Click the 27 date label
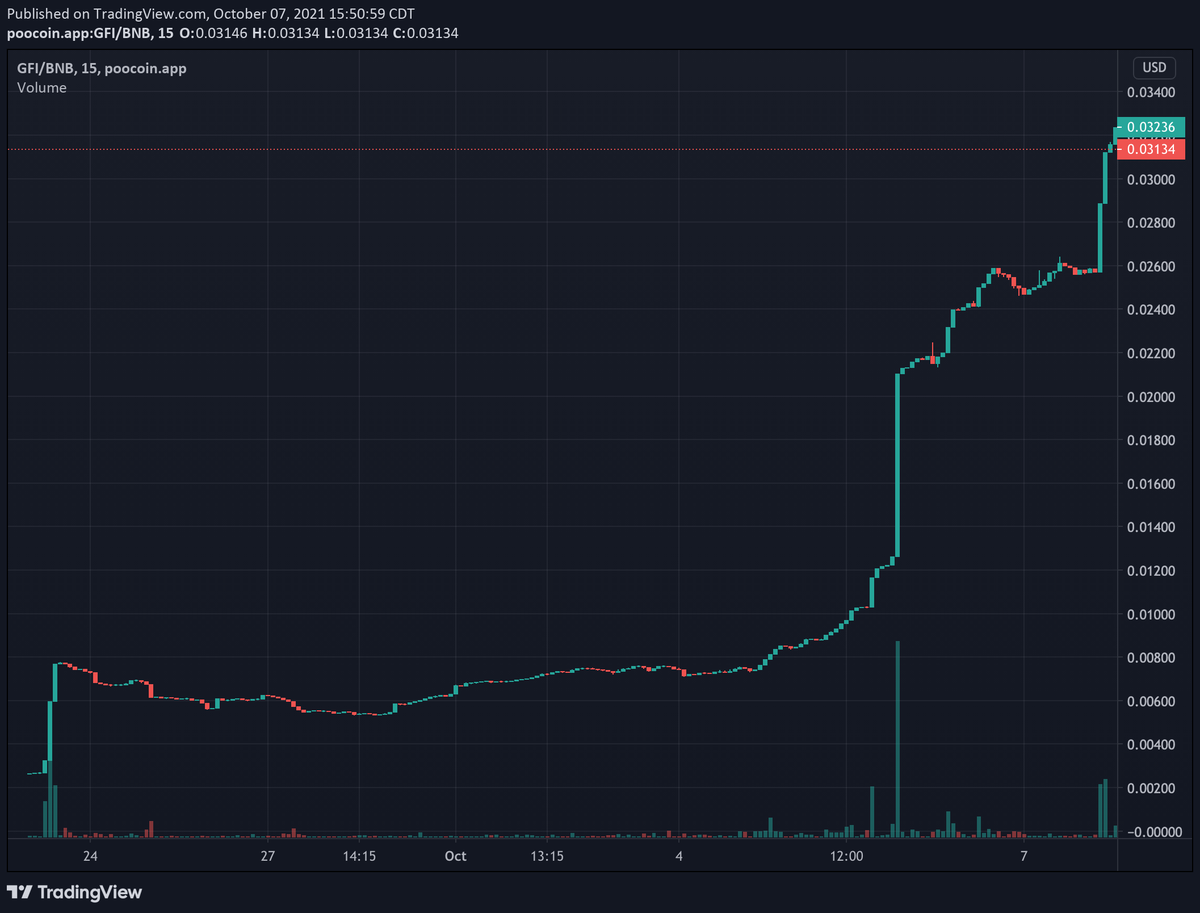 tap(267, 856)
